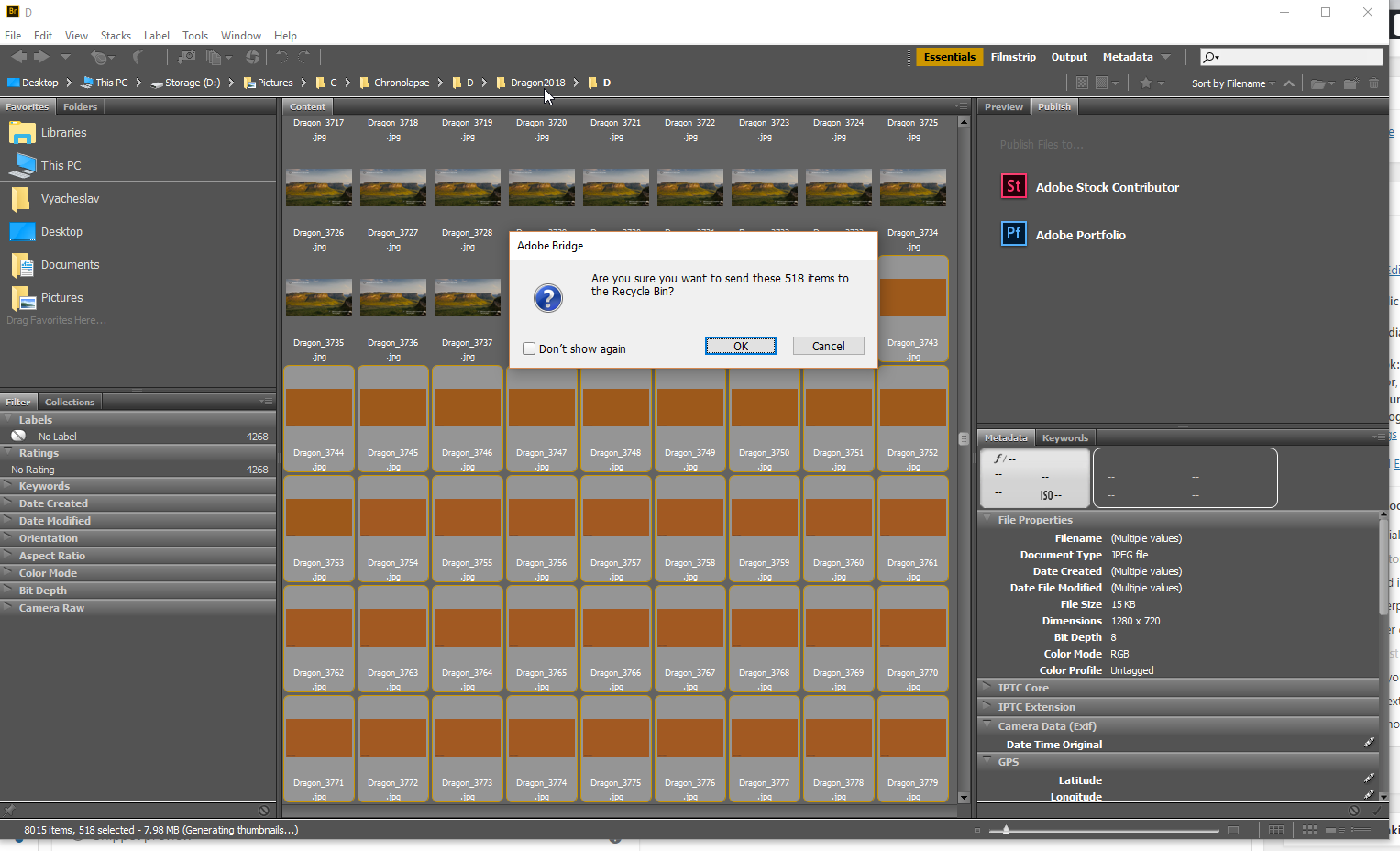Click the Adobe Portfolio icon

tap(1013, 234)
